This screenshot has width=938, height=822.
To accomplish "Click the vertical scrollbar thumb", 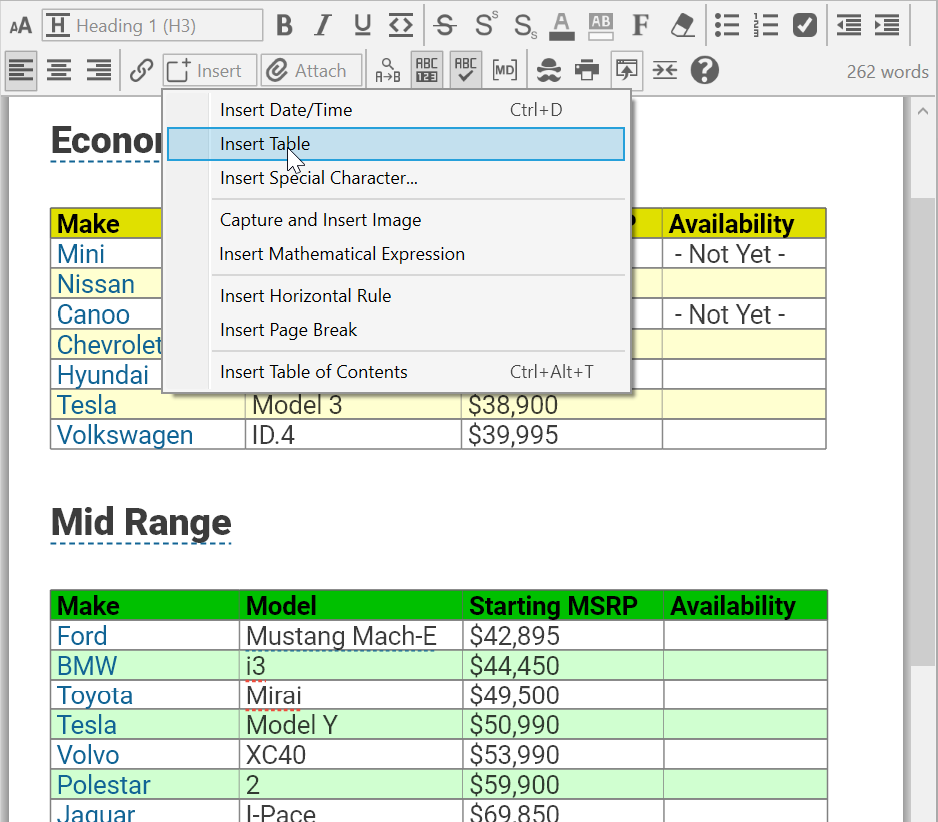I will coord(921,430).
